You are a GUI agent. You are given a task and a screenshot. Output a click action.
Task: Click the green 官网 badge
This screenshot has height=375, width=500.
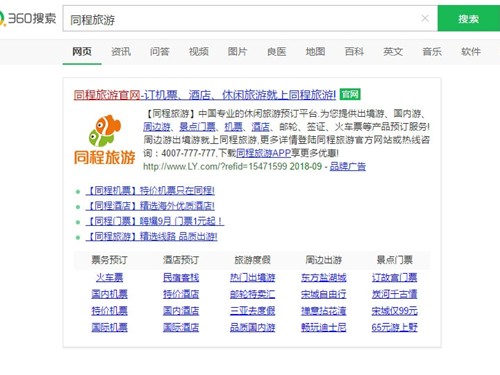pos(350,95)
